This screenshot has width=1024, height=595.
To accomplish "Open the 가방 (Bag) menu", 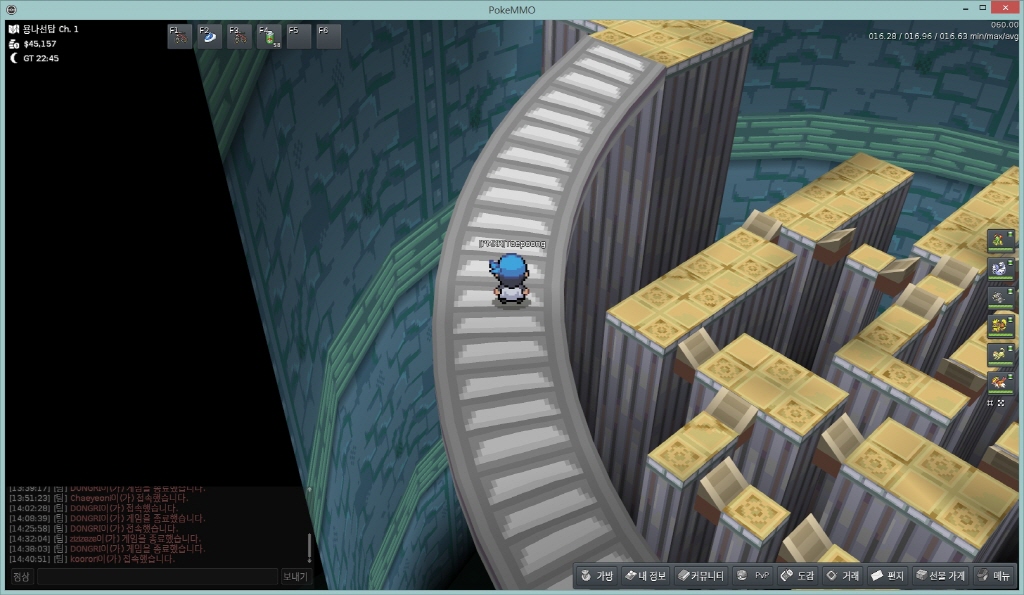I will coord(597,576).
